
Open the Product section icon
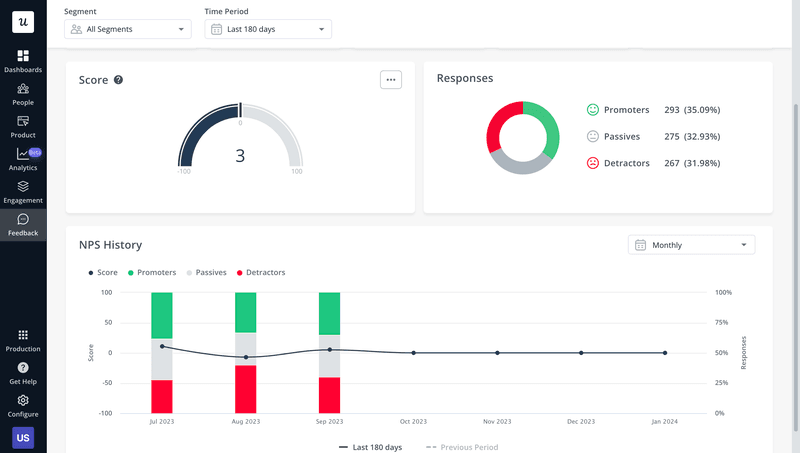23,126
